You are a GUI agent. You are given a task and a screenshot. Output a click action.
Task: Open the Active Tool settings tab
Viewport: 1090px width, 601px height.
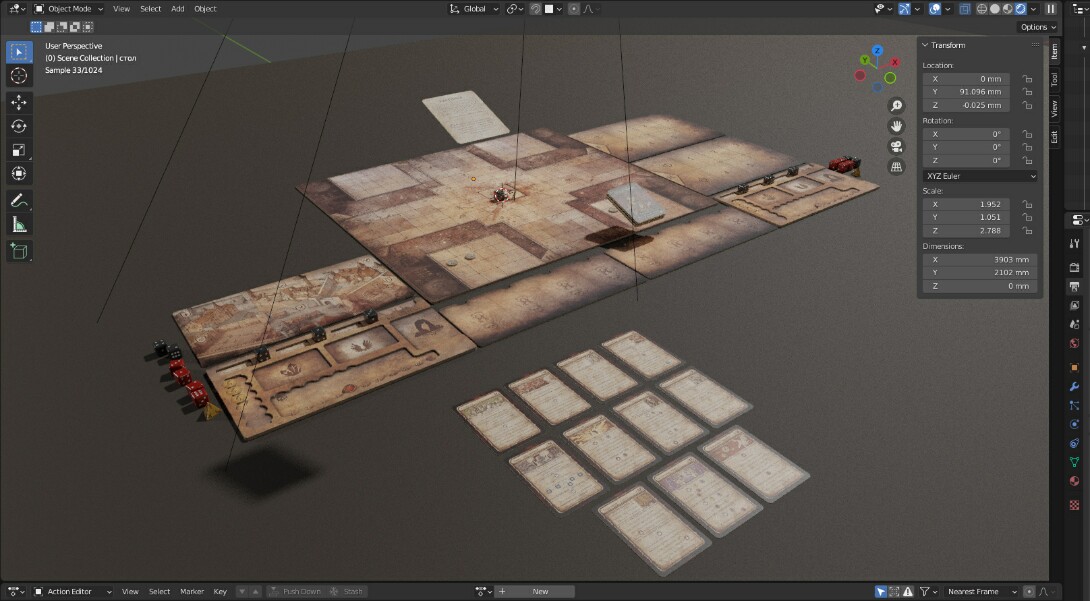pyautogui.click(x=1075, y=243)
